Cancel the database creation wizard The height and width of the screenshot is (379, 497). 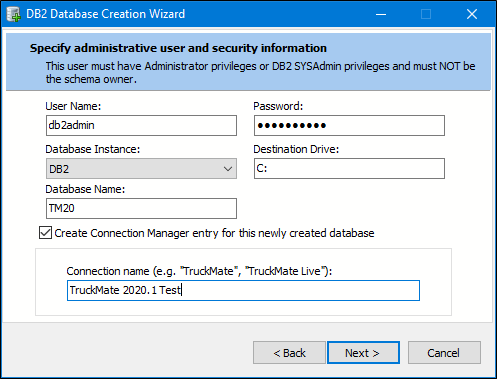[444, 353]
